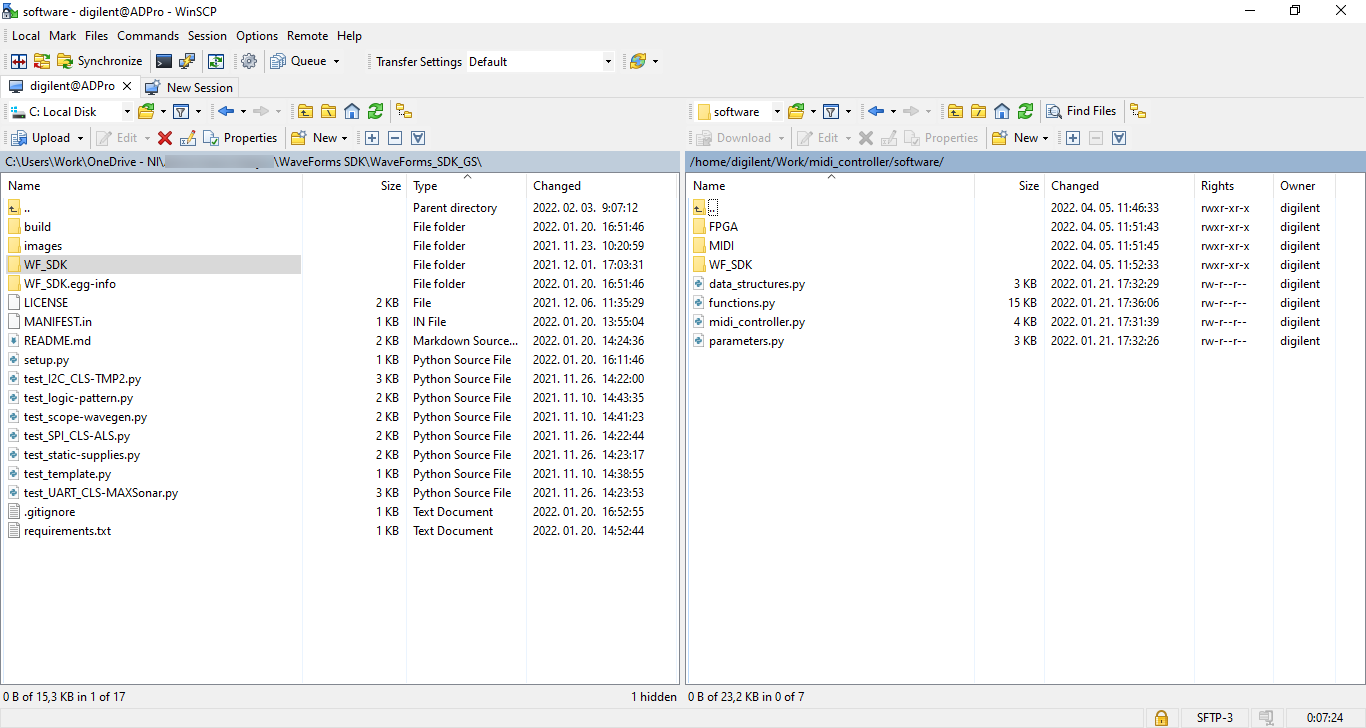Click the '1 hidden' status bar text

654,697
